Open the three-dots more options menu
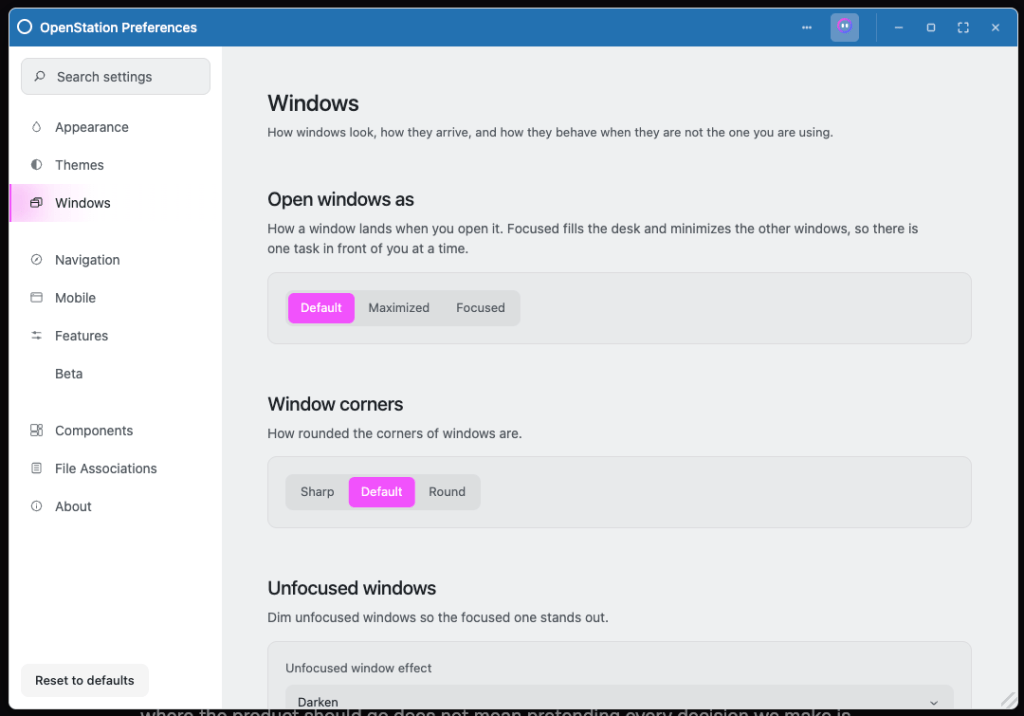This screenshot has height=716, width=1024. 807,27
